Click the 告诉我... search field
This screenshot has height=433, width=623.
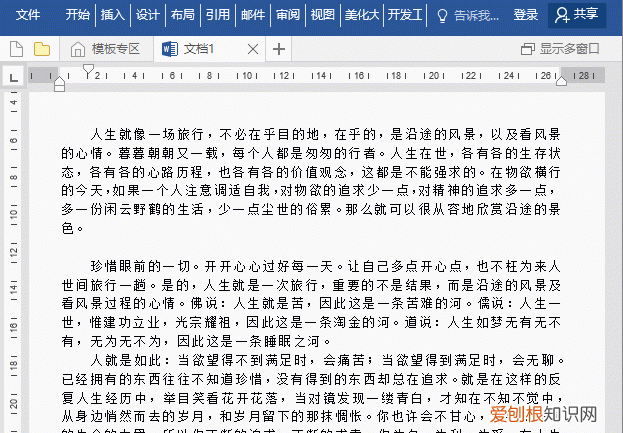(x=476, y=15)
